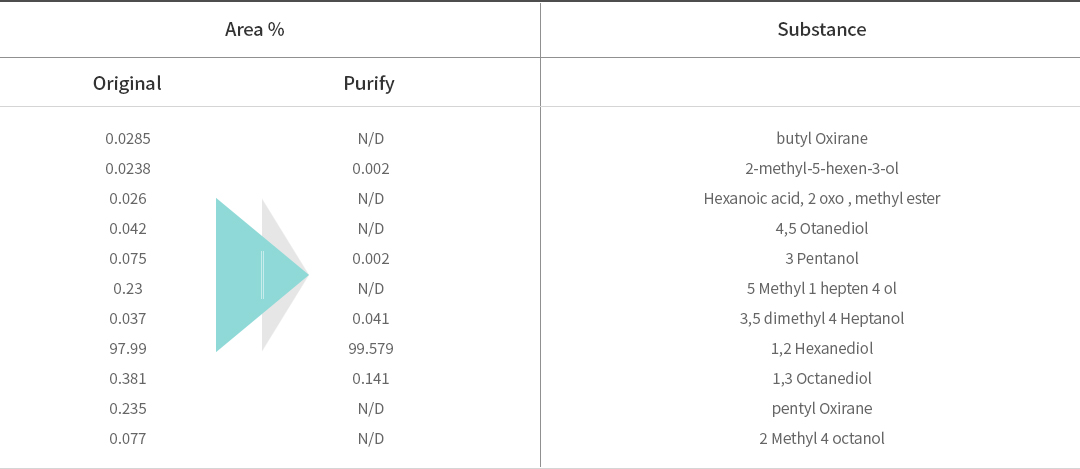1080x469 pixels.
Task: Select the butyl Oxirane entry
Action: (x=822, y=138)
